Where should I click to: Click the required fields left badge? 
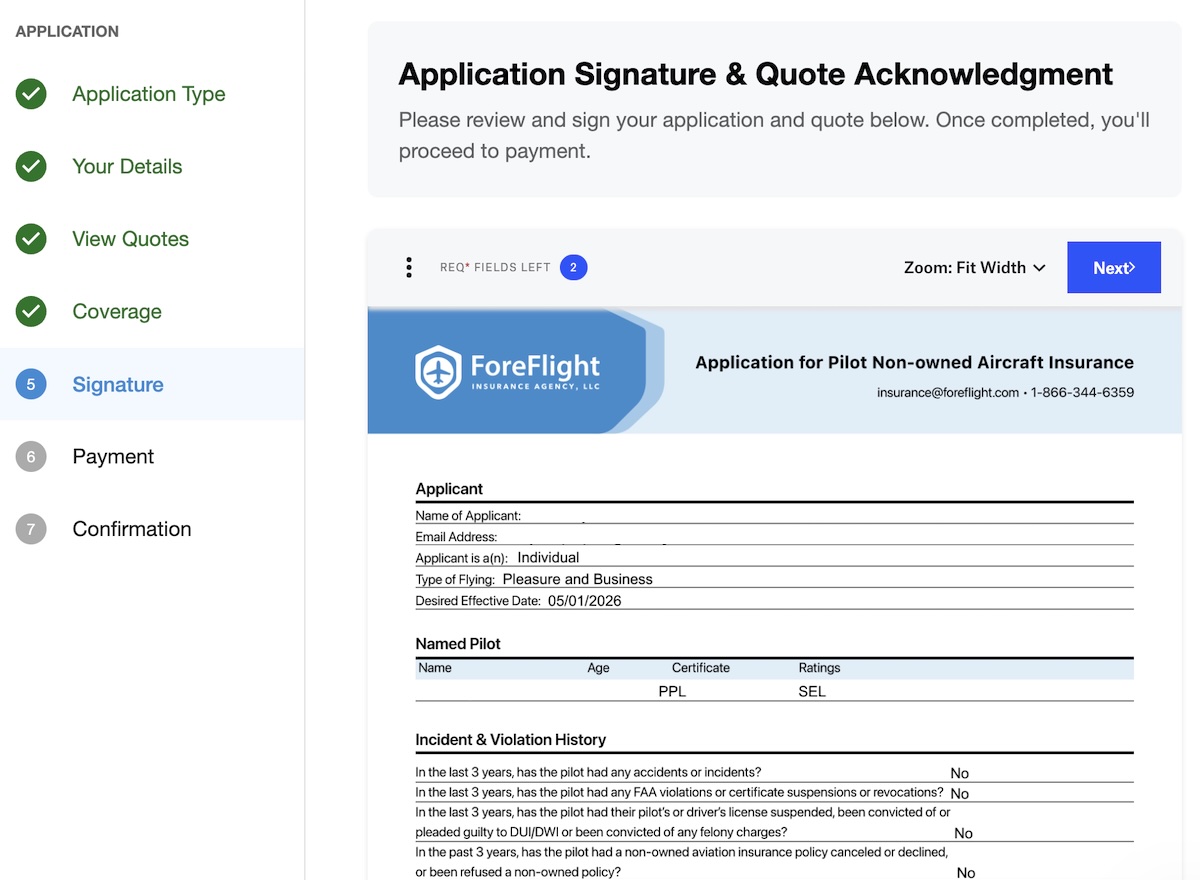click(573, 268)
